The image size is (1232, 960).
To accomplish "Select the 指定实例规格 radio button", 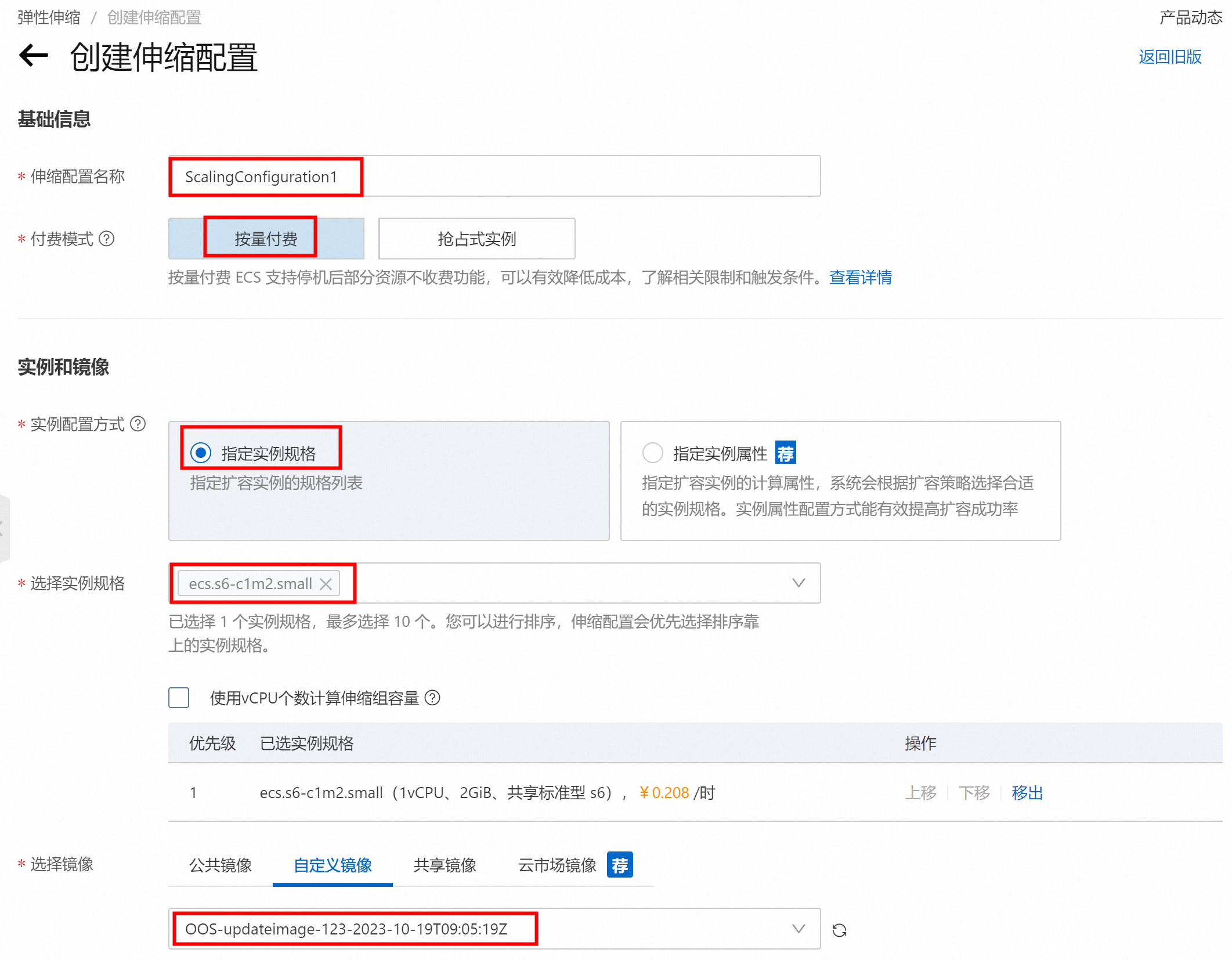I will (201, 453).
